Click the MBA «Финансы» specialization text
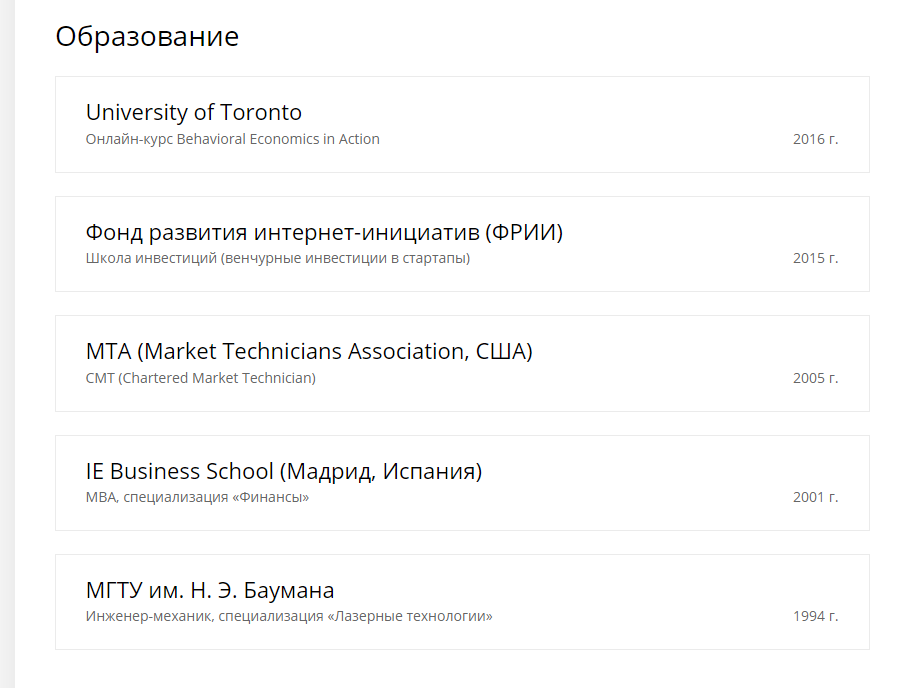Image resolution: width=902 pixels, height=688 pixels. [198, 497]
